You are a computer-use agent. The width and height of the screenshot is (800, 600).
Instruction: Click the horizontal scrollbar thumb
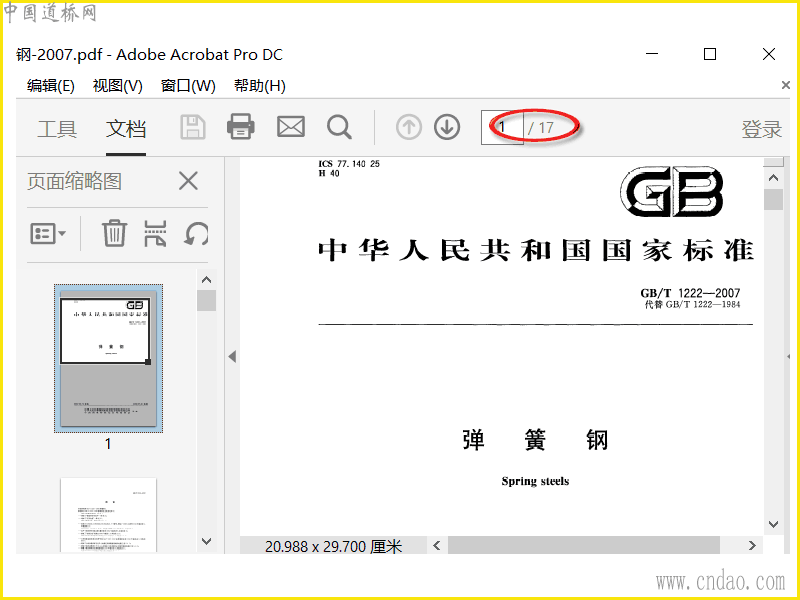coord(584,545)
